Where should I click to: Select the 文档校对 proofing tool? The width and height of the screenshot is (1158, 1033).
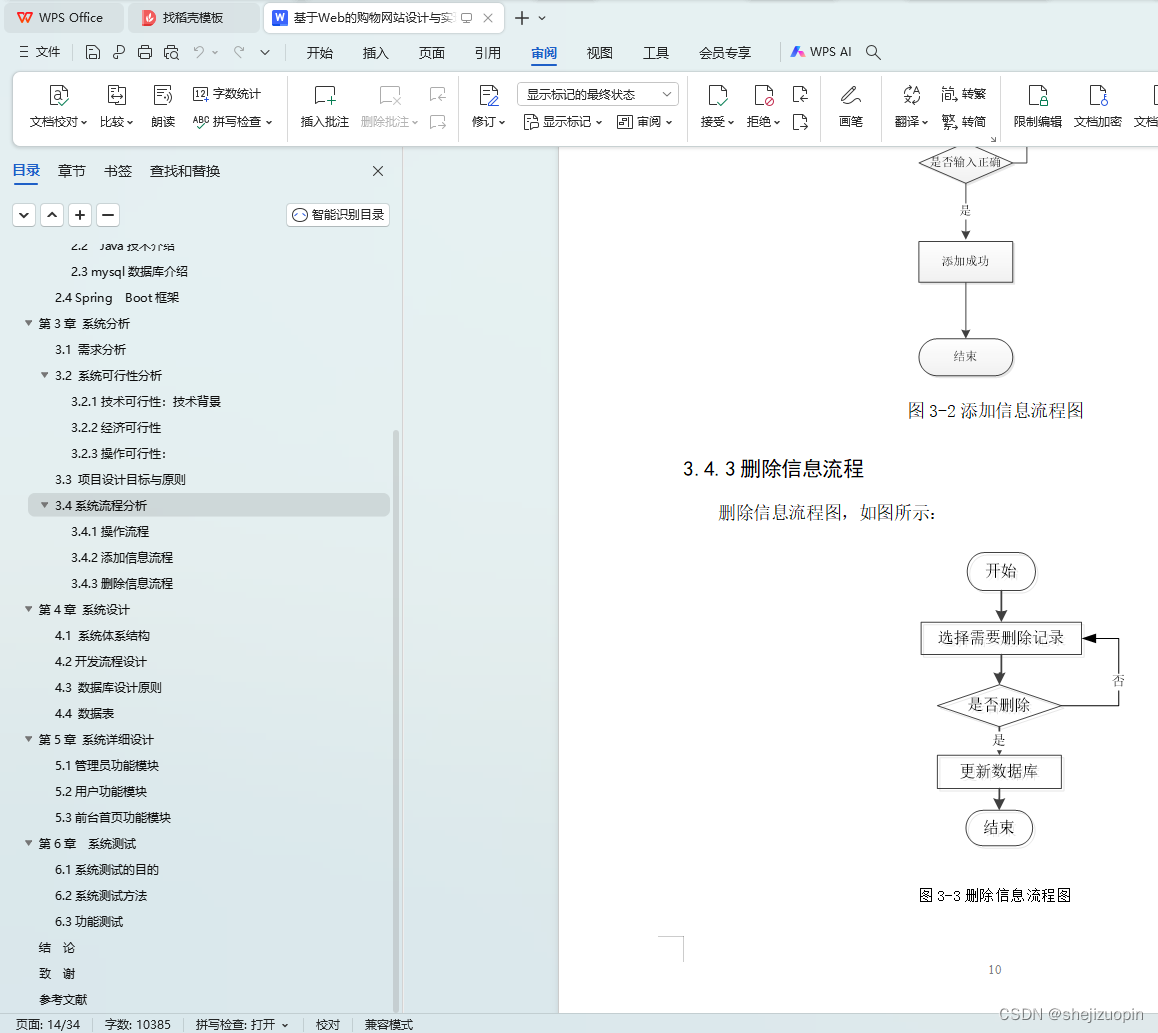click(x=59, y=107)
